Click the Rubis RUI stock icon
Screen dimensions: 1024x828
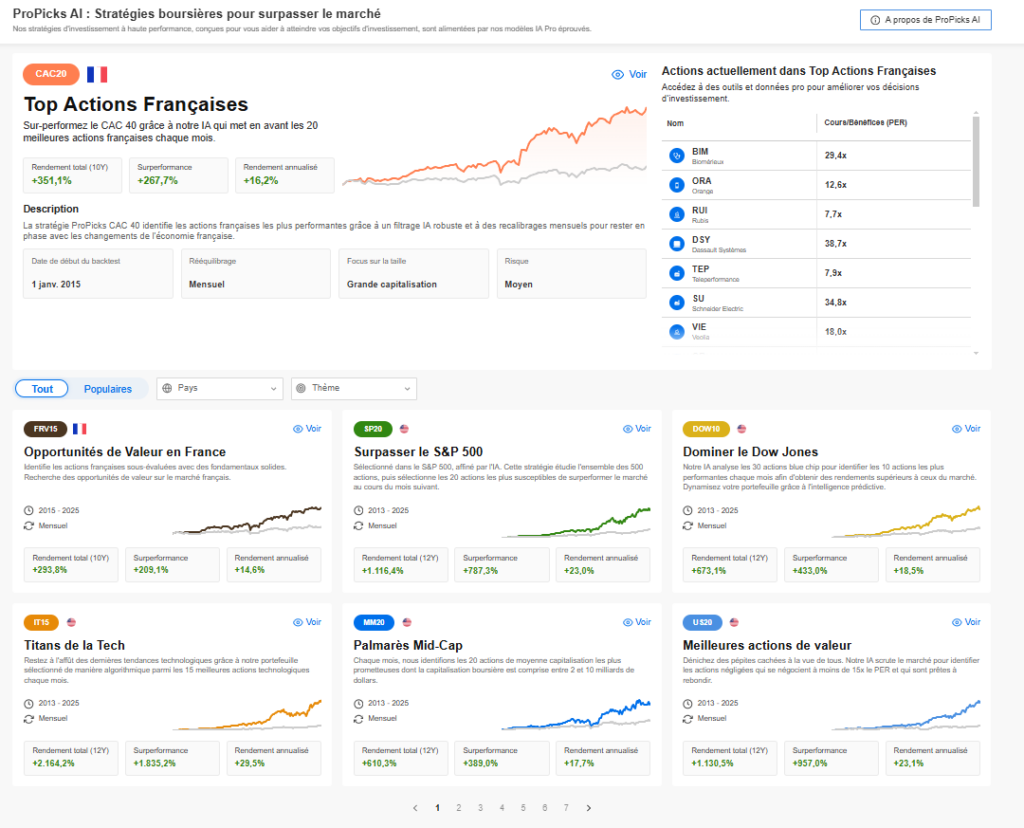(x=676, y=214)
